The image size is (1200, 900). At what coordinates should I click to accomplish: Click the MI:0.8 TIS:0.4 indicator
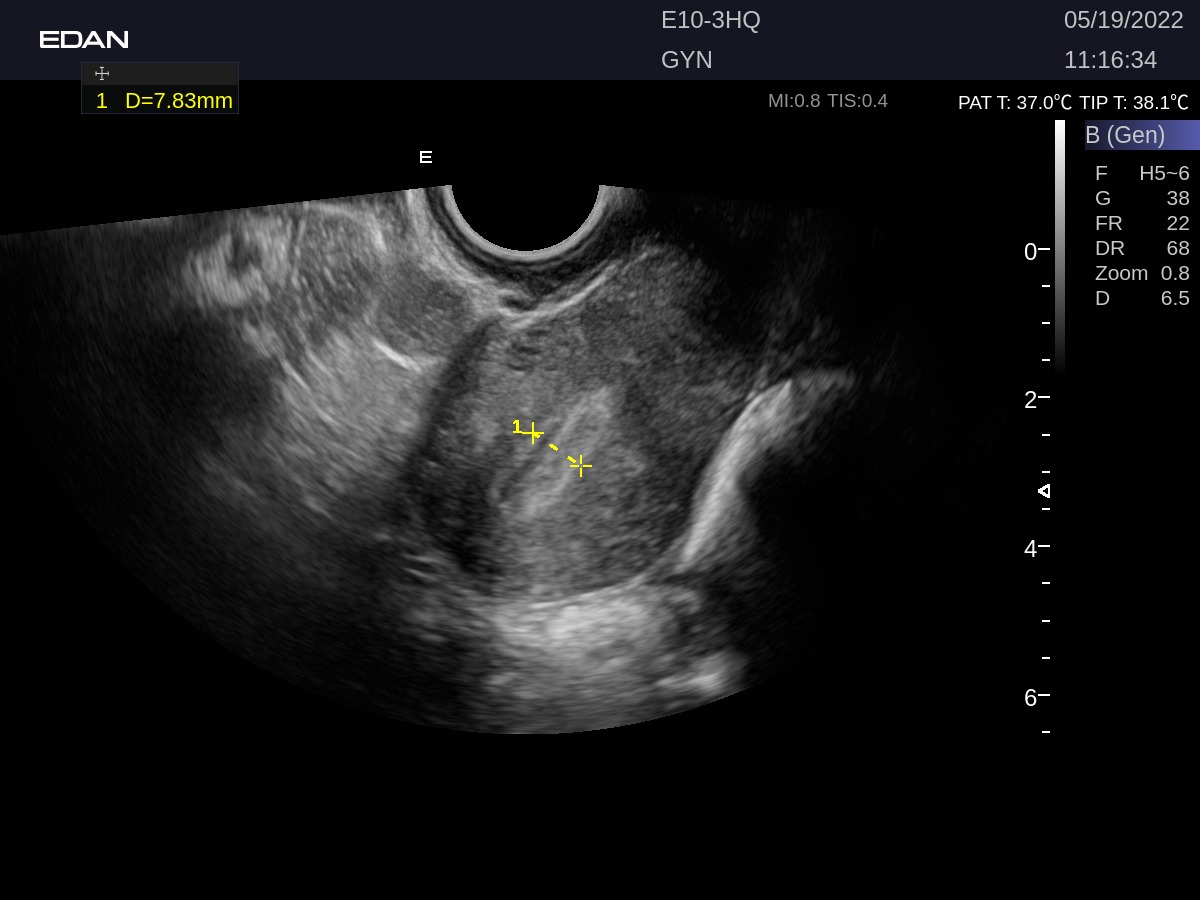click(x=827, y=101)
